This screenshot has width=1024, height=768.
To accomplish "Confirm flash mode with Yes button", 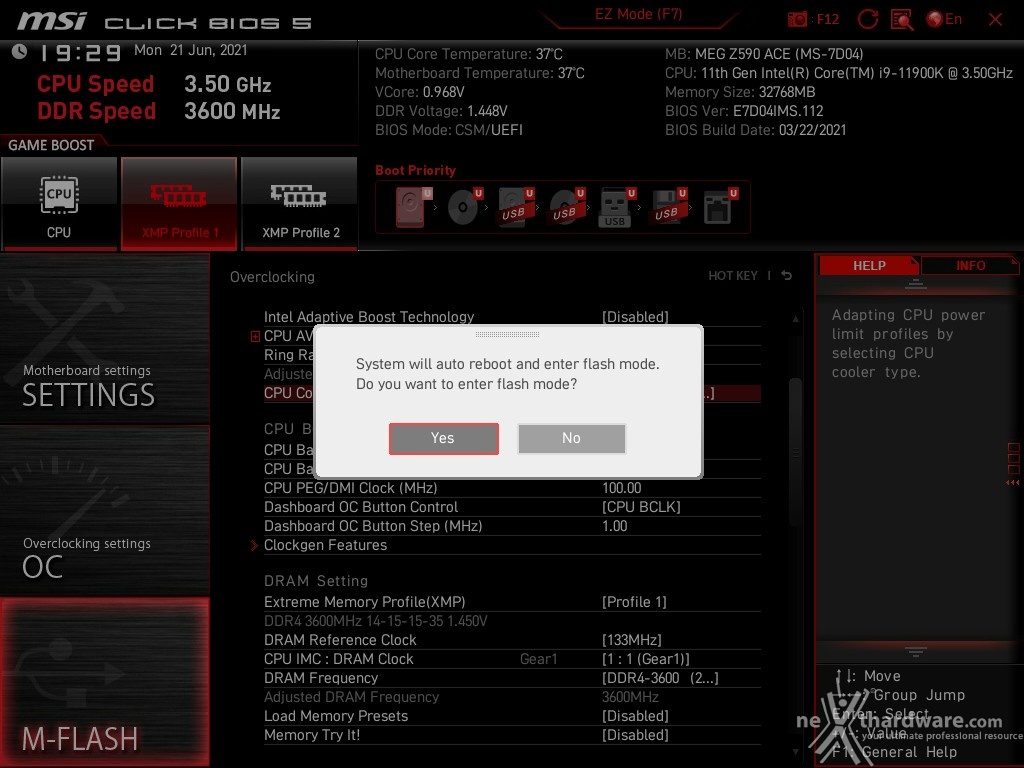I will [443, 438].
